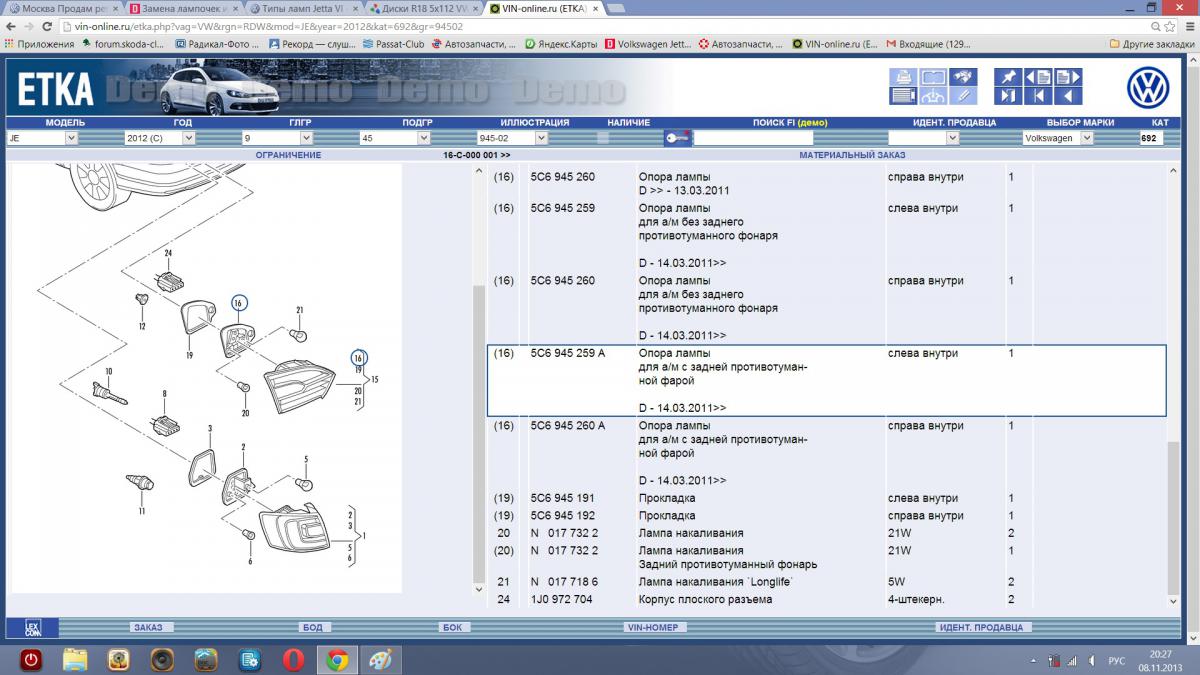This screenshot has height=675, width=1200.
Task: Click the speaker app taskbar icon
Action: click(162, 660)
